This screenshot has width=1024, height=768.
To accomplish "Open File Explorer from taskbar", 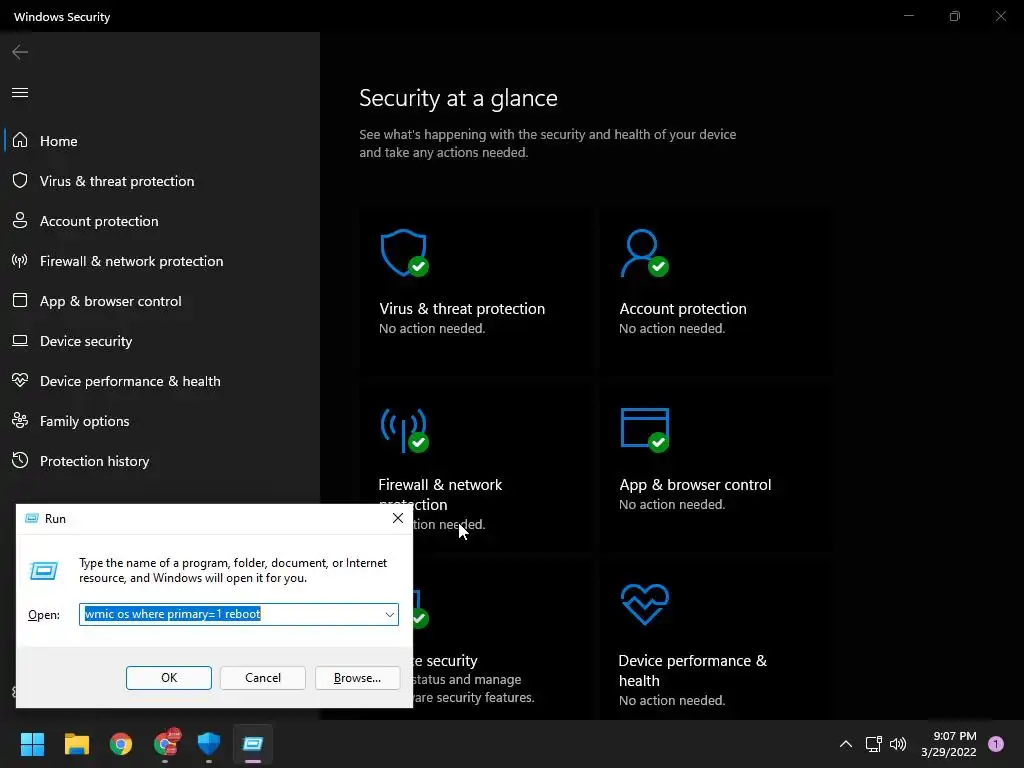I will (x=76, y=744).
